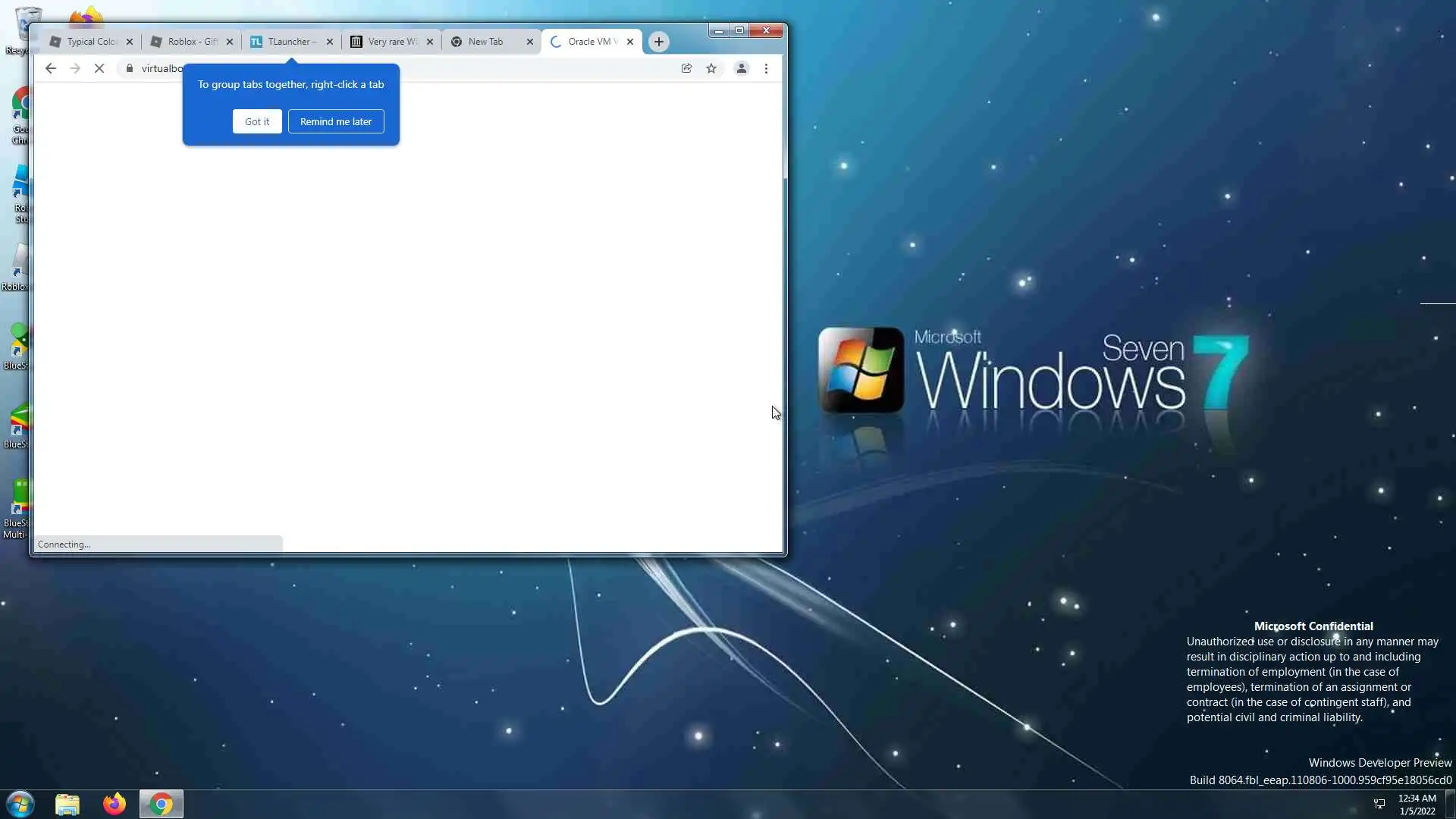The width and height of the screenshot is (1456, 819).
Task: Open the Windows Start menu
Action: click(x=20, y=804)
